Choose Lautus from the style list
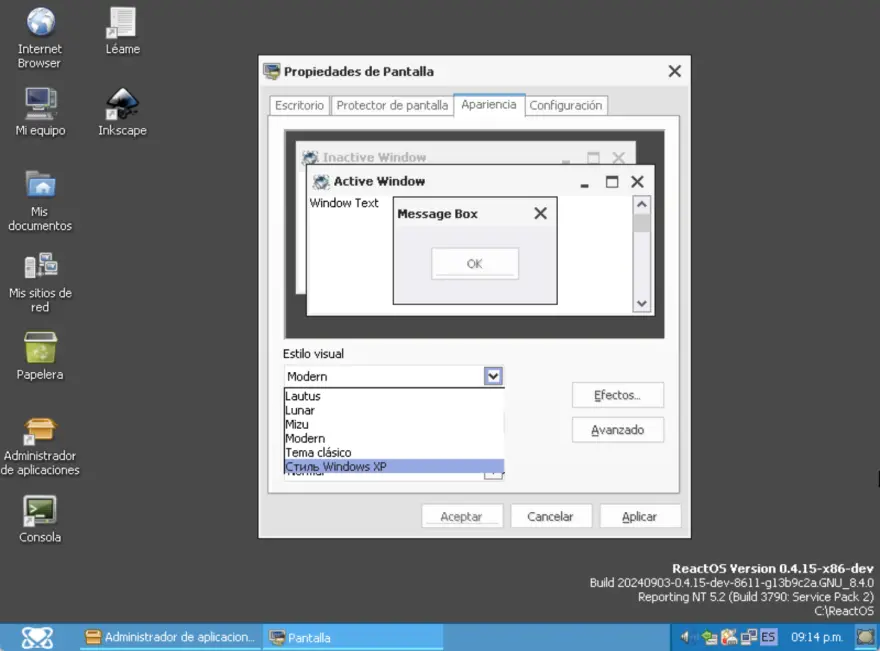This screenshot has height=651, width=880. [x=394, y=396]
